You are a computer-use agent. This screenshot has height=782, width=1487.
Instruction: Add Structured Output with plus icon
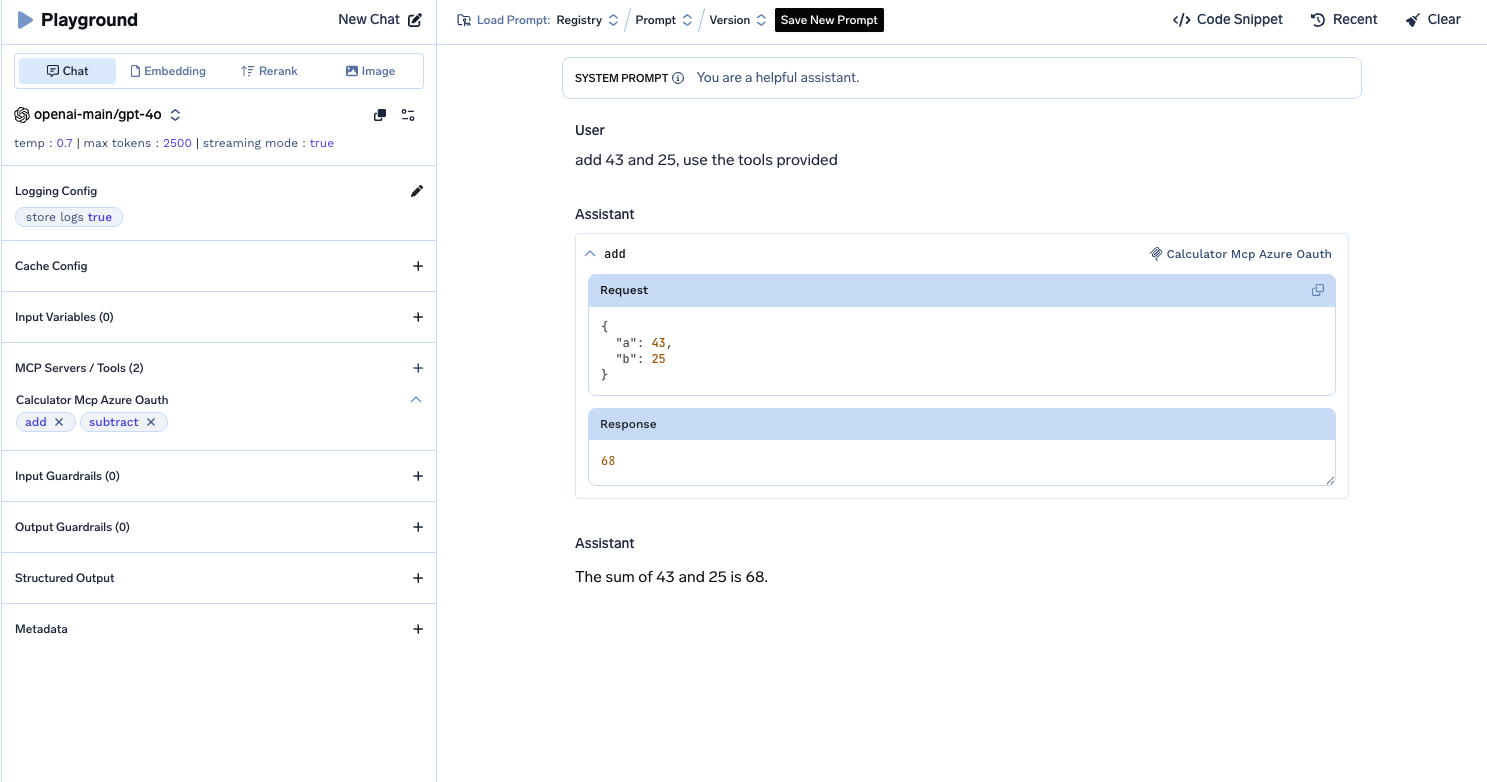pyautogui.click(x=418, y=578)
